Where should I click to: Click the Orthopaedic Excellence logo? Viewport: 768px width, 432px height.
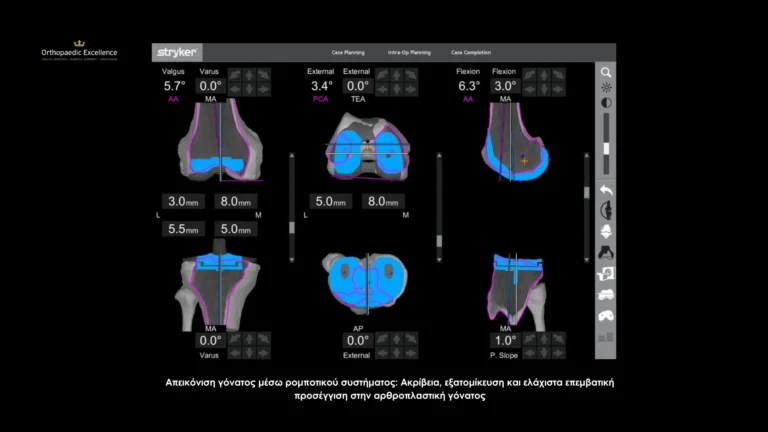[79, 51]
